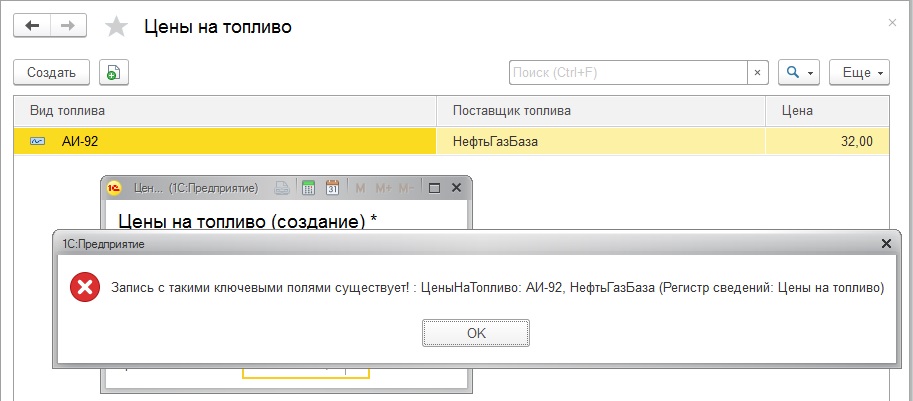
Task: Click the create-by-copying icon next to Создать
Action: pos(114,72)
